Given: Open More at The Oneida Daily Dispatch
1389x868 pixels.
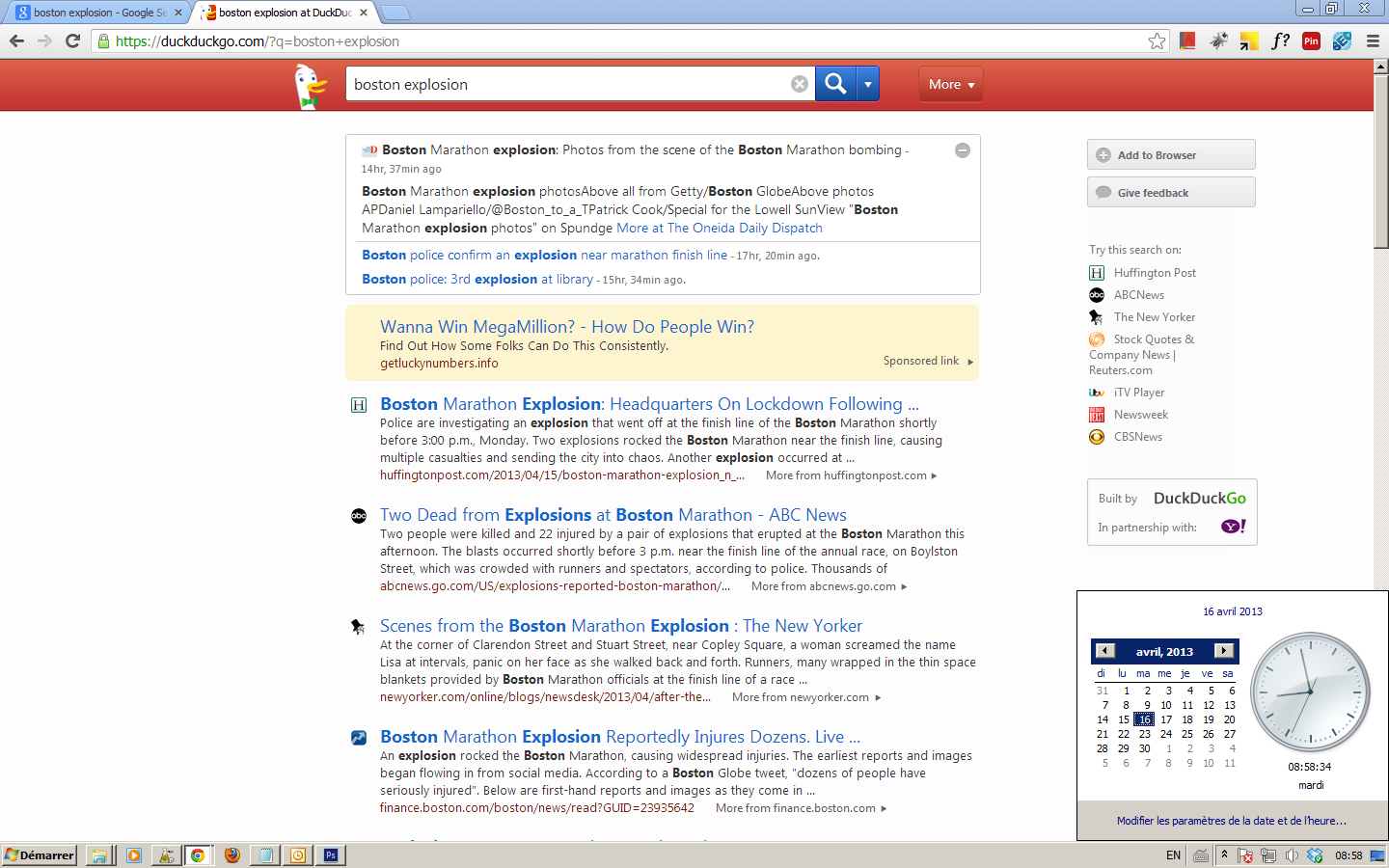Looking at the screenshot, I should pos(720,228).
